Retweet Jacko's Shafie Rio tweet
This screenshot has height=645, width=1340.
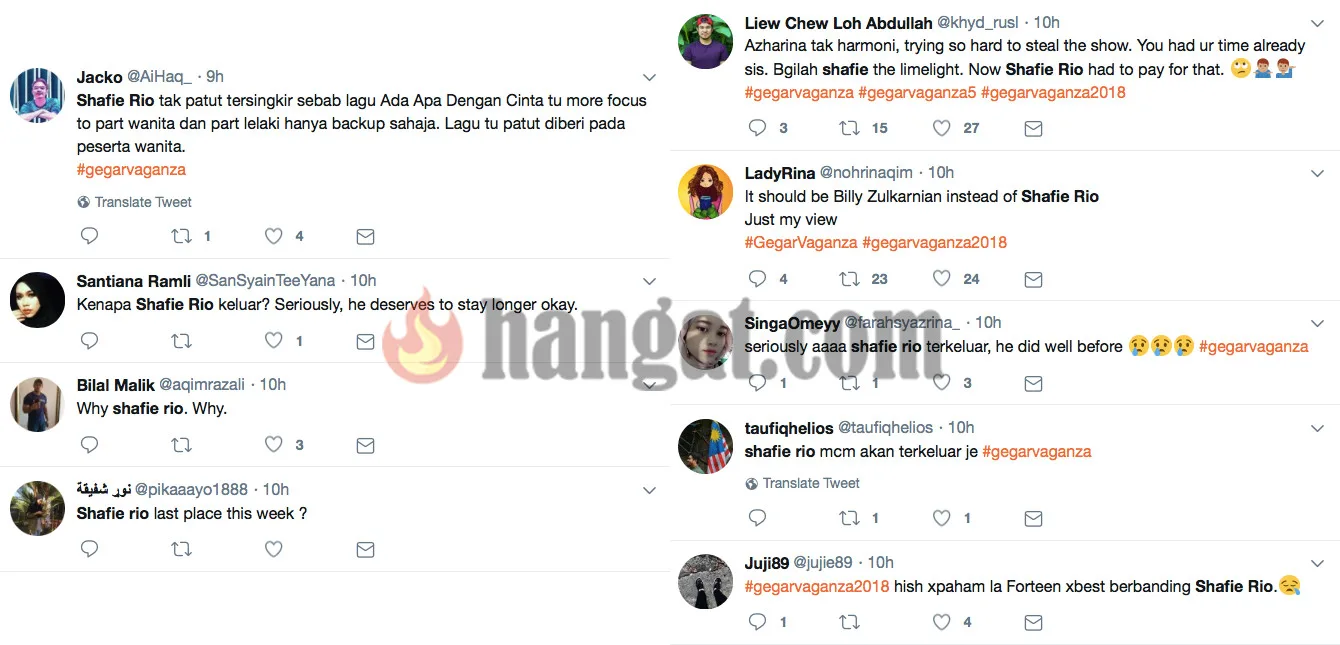(x=181, y=237)
